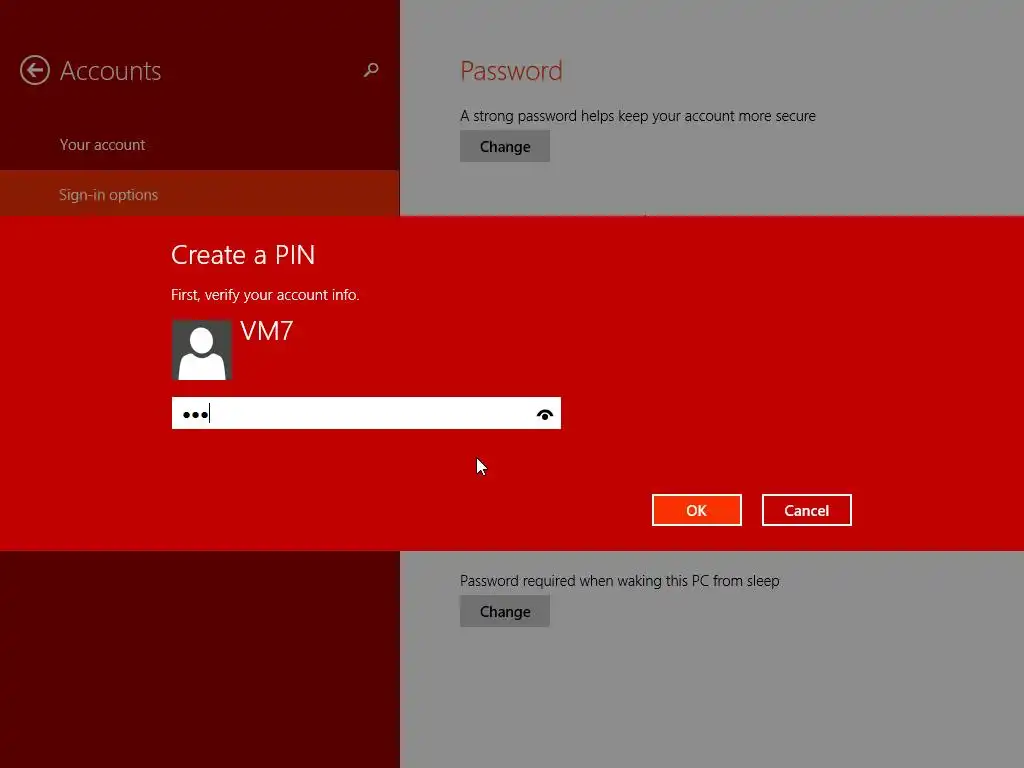Click the 'Password required when waking this PC' text
This screenshot has height=768, width=1024.
(620, 581)
